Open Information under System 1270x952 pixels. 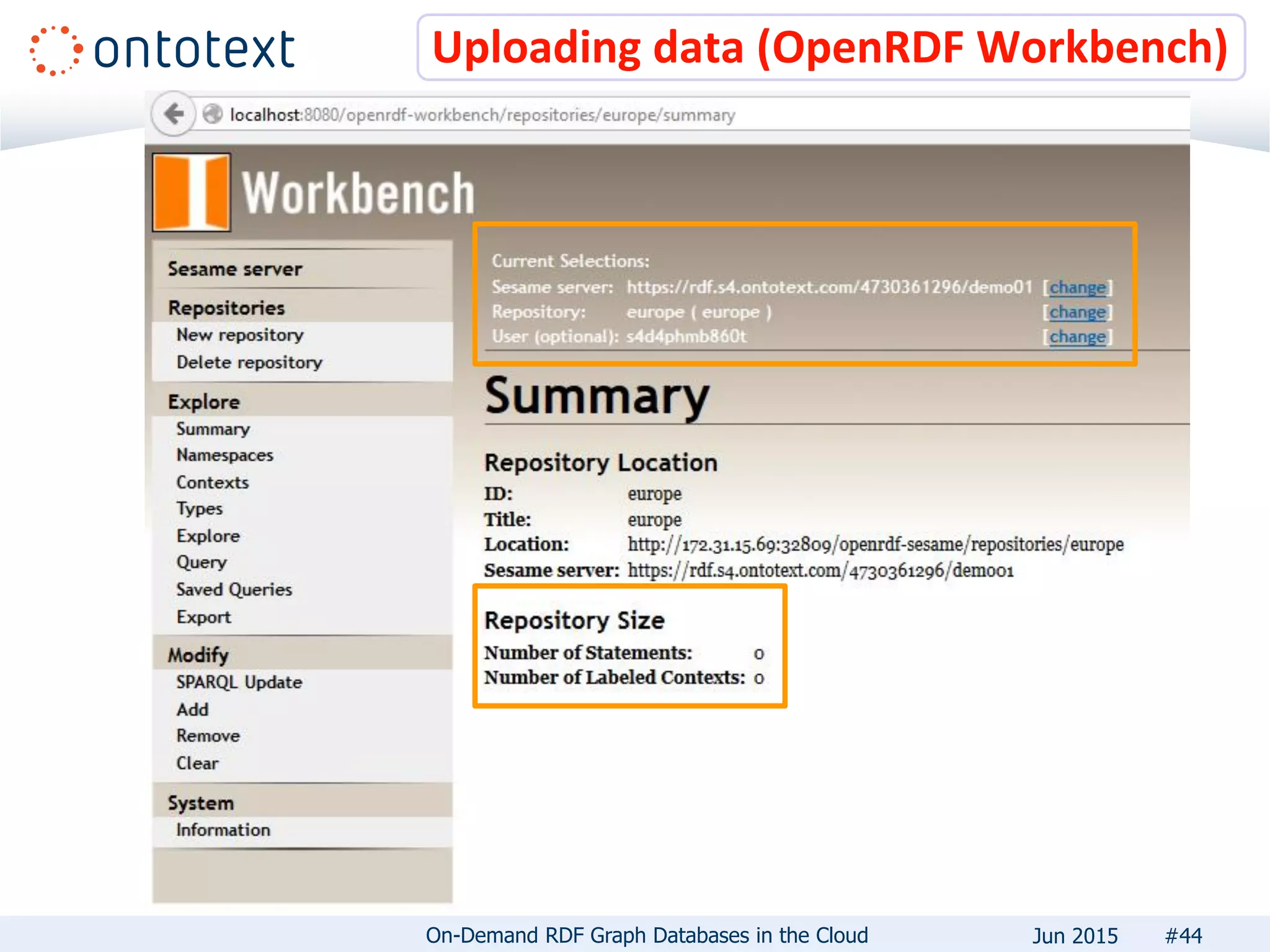point(223,830)
